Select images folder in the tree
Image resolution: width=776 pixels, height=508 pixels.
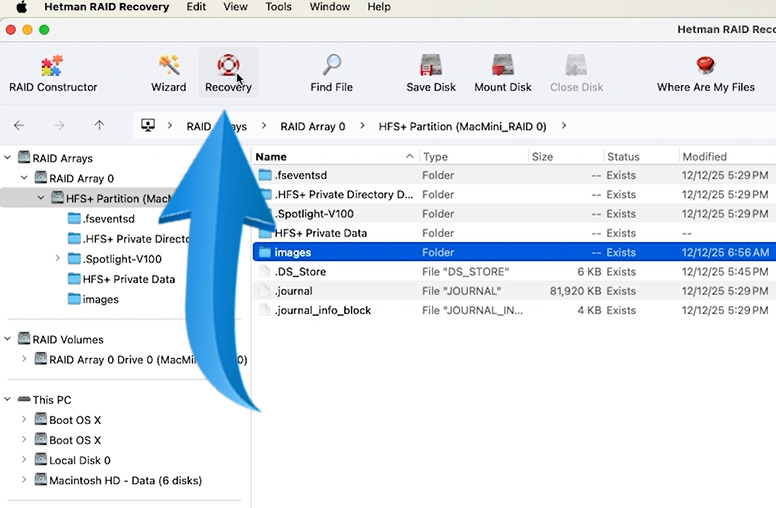click(x=93, y=299)
